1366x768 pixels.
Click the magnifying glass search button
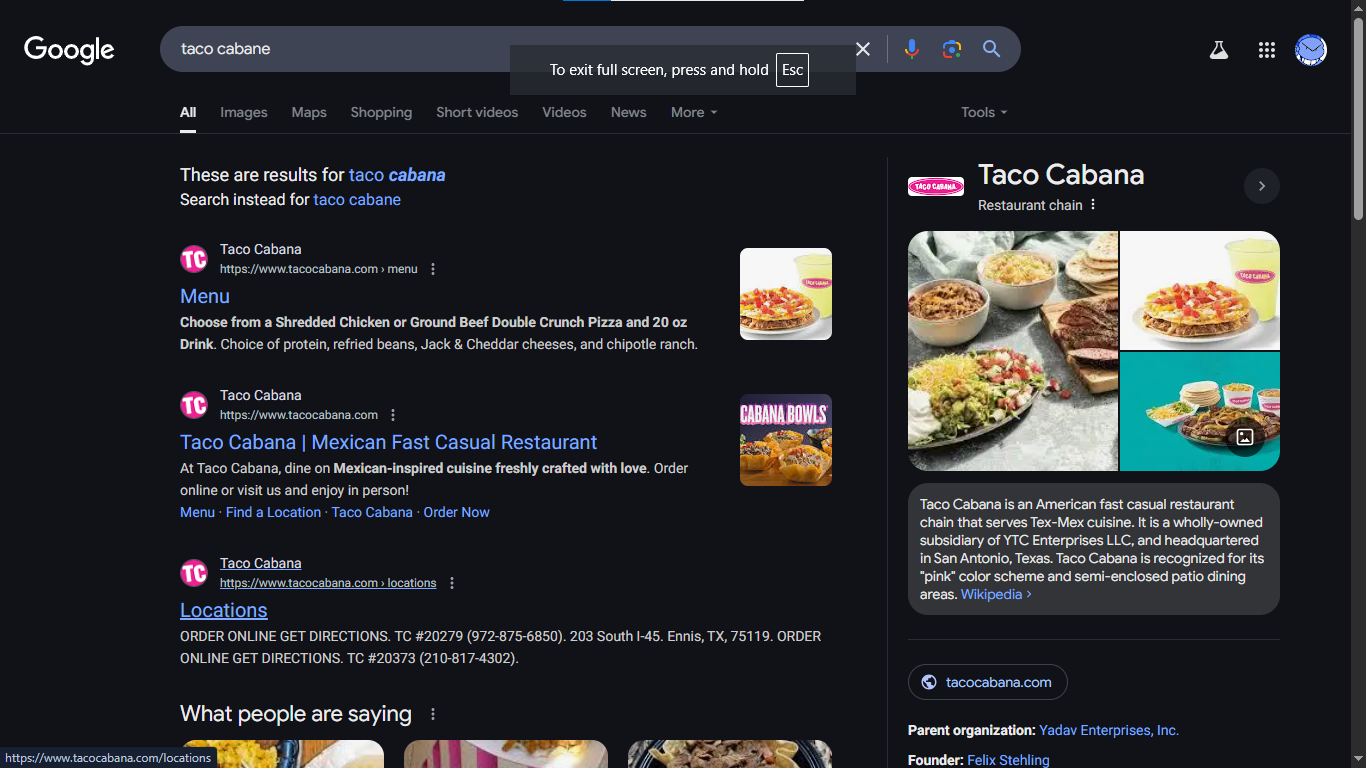[991, 49]
